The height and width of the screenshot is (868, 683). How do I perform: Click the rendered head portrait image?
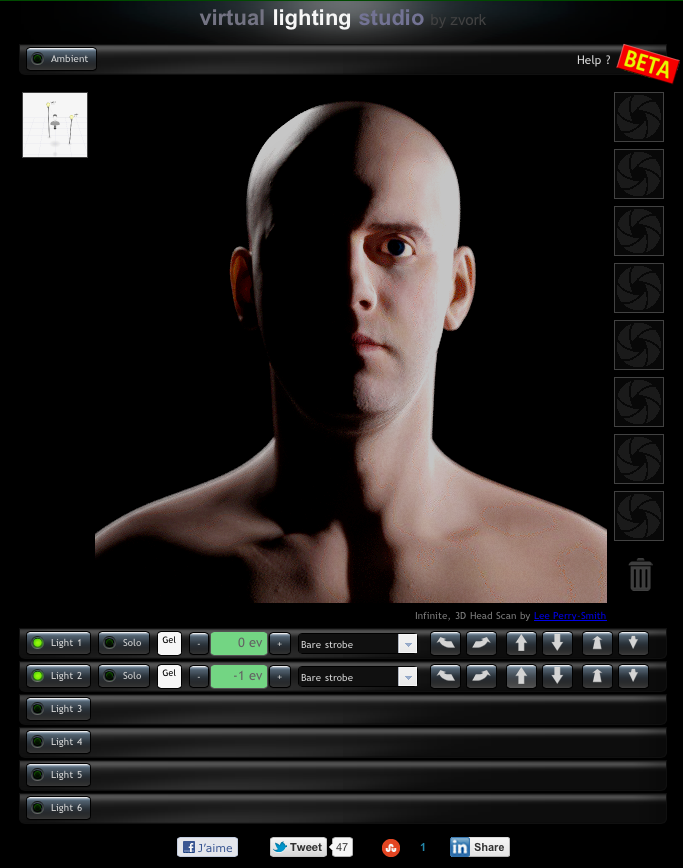point(351,348)
